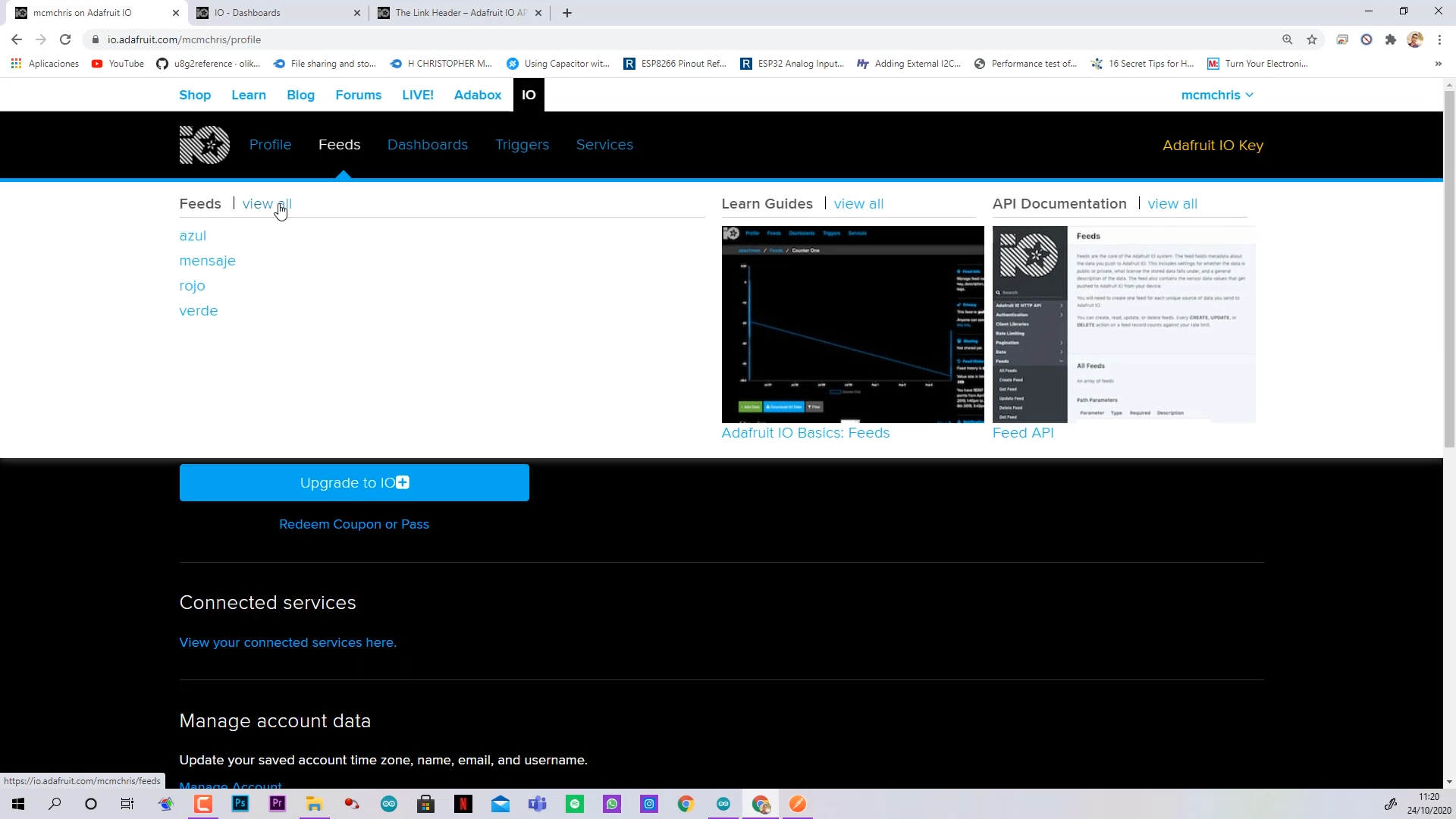Click View your connected services here

coord(288,642)
